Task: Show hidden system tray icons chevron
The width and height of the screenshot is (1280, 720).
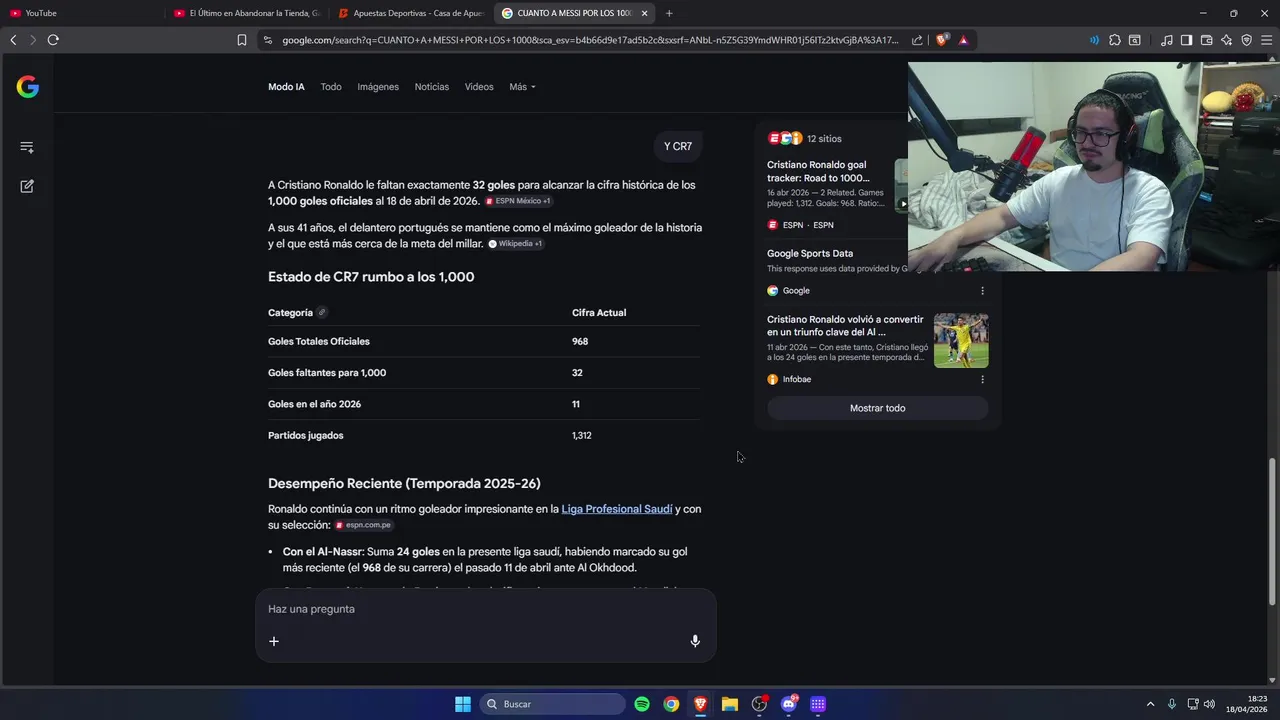Action: point(1150,704)
